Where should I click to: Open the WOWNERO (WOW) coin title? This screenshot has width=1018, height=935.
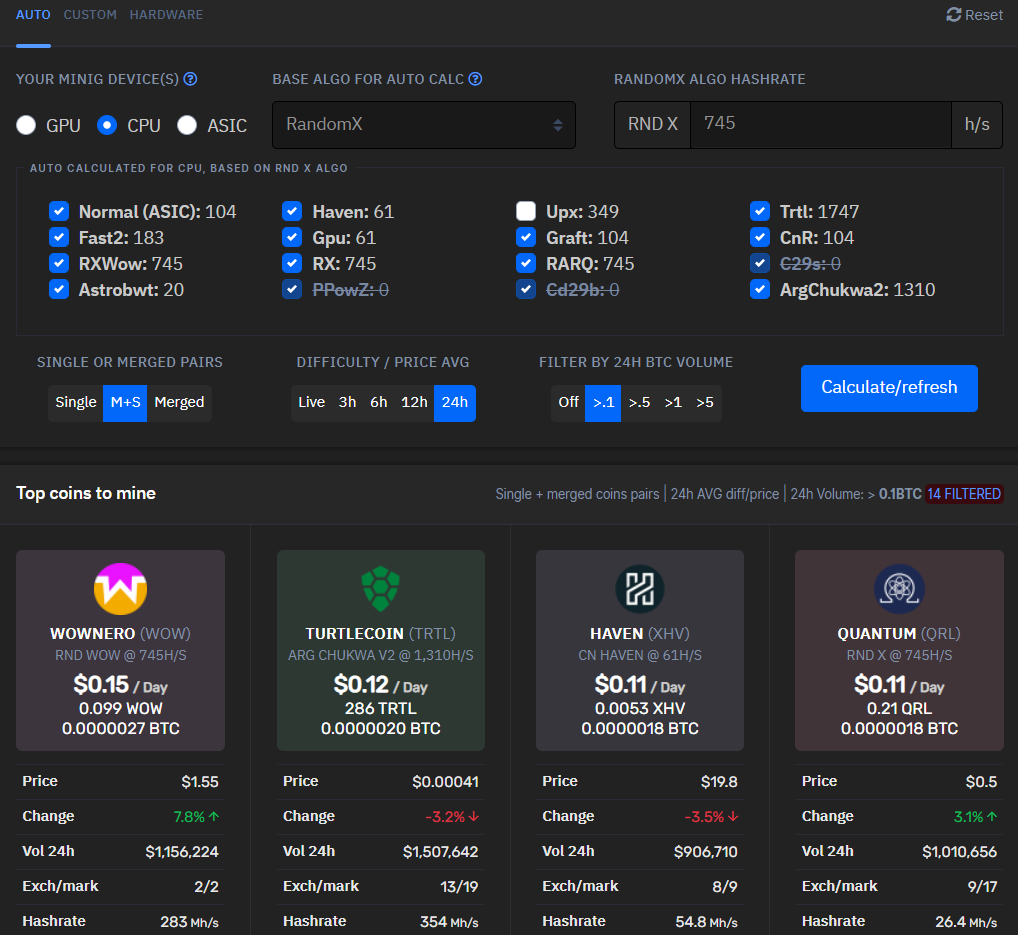[120, 634]
